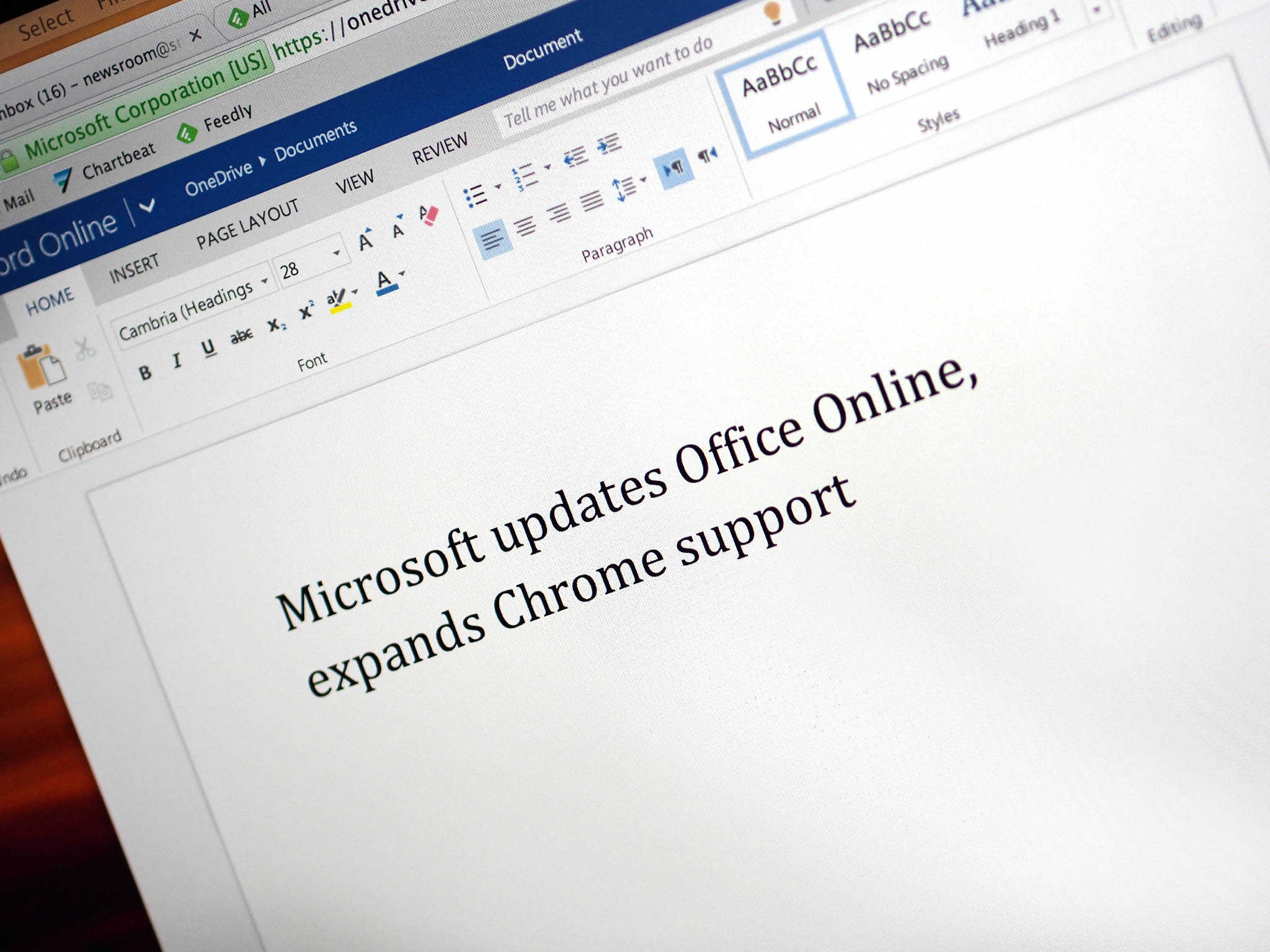Expand the Styles gallery arrow

point(1096,9)
